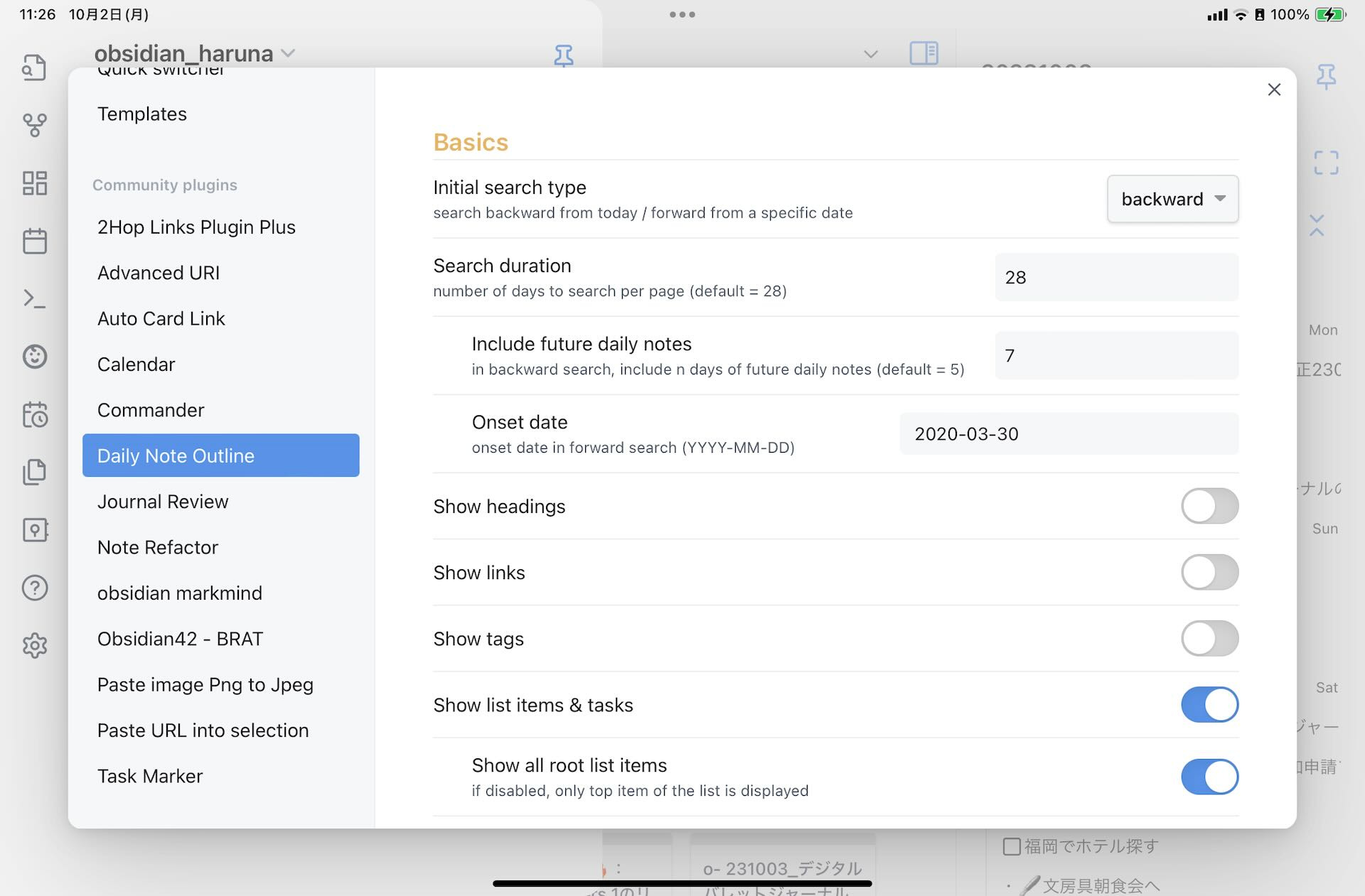Open command palette terminal icon
The width and height of the screenshot is (1365, 896).
(34, 298)
